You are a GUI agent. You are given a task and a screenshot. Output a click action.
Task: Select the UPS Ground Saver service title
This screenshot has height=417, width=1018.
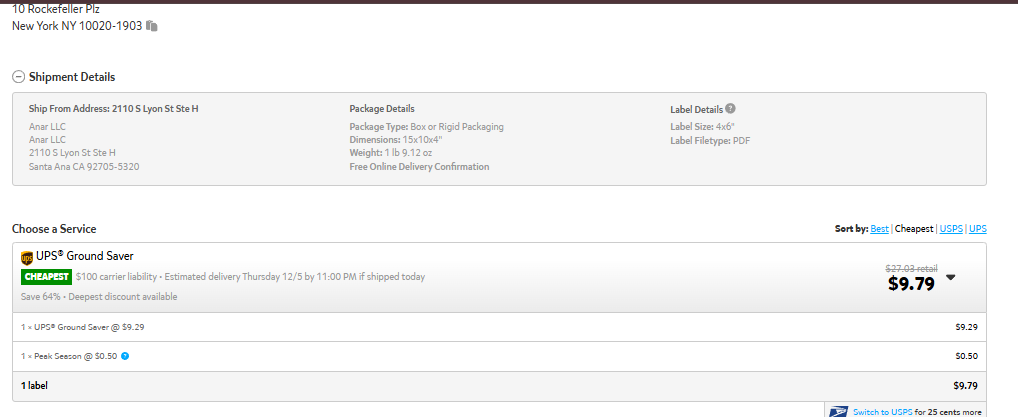(84, 256)
